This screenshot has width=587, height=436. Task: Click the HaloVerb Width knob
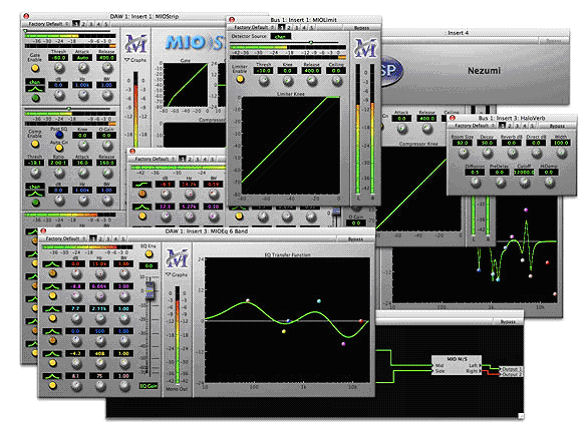561,153
